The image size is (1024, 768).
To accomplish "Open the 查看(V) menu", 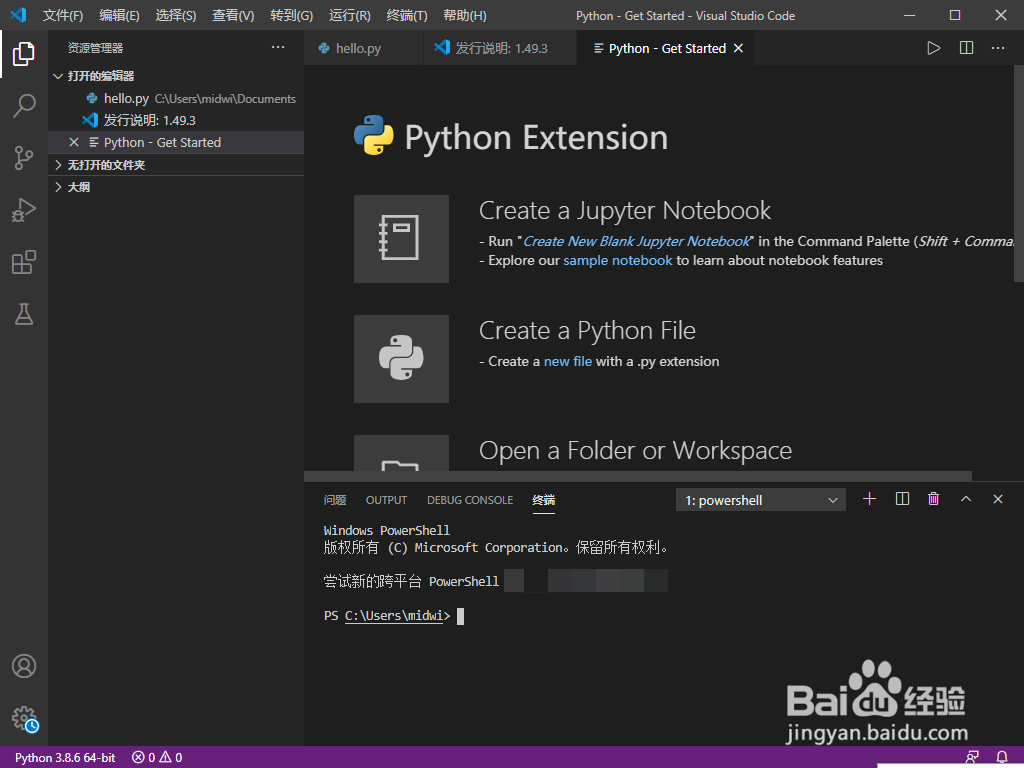I will tap(233, 15).
